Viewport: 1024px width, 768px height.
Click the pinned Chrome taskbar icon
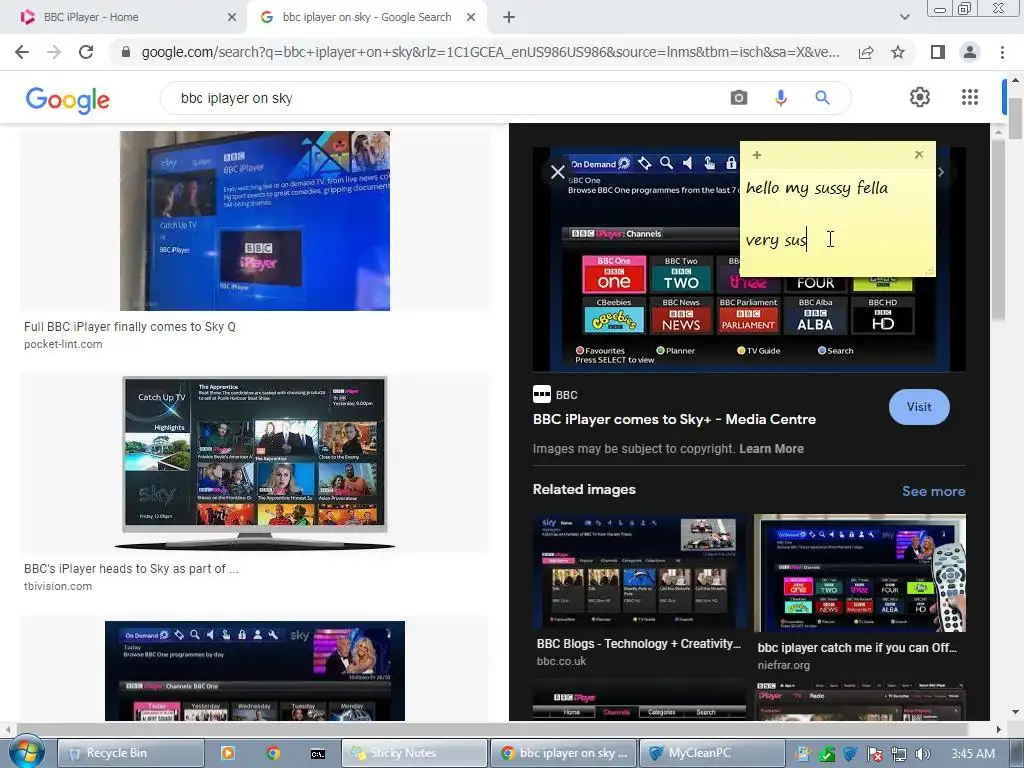[x=273, y=753]
